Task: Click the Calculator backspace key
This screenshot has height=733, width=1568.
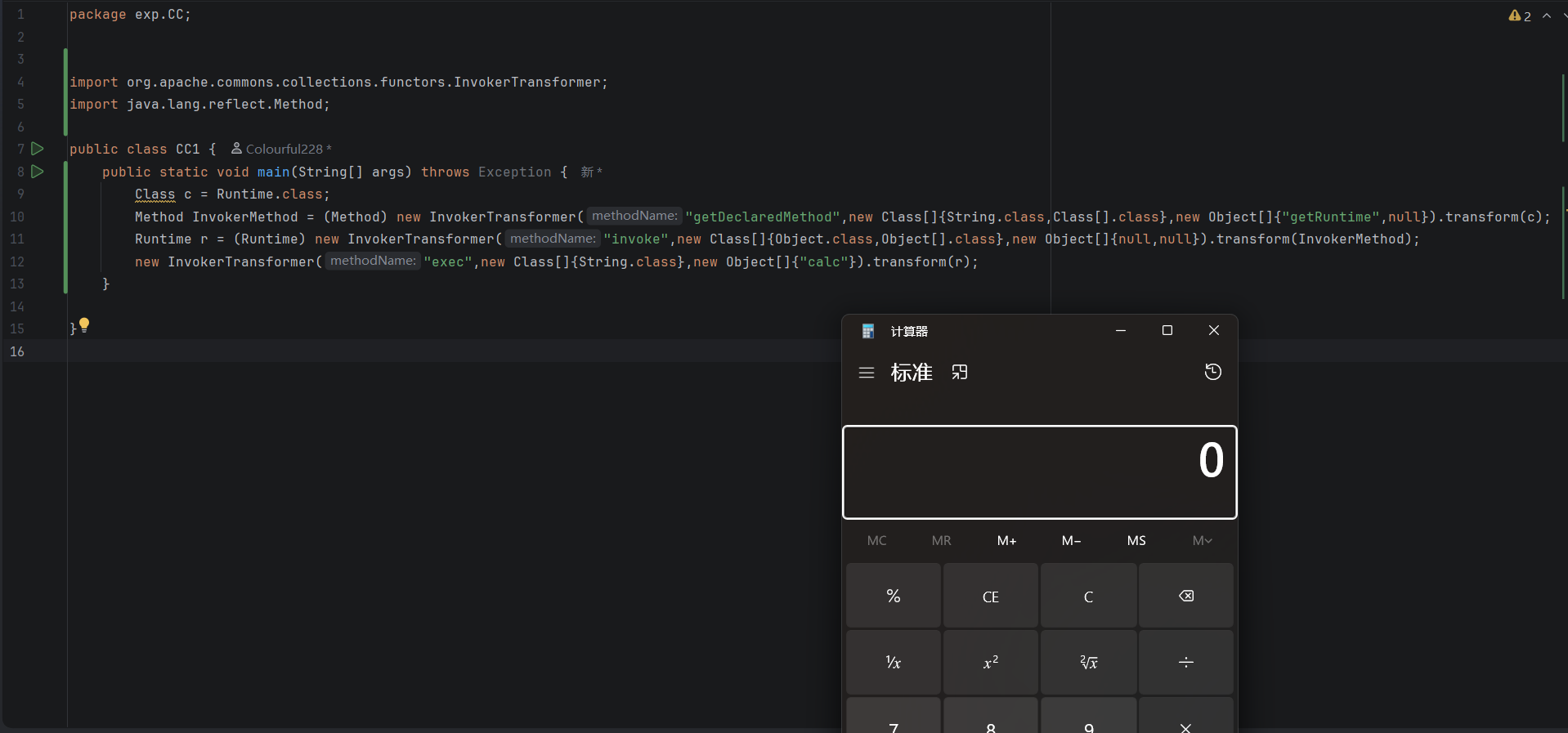Action: [x=1186, y=596]
